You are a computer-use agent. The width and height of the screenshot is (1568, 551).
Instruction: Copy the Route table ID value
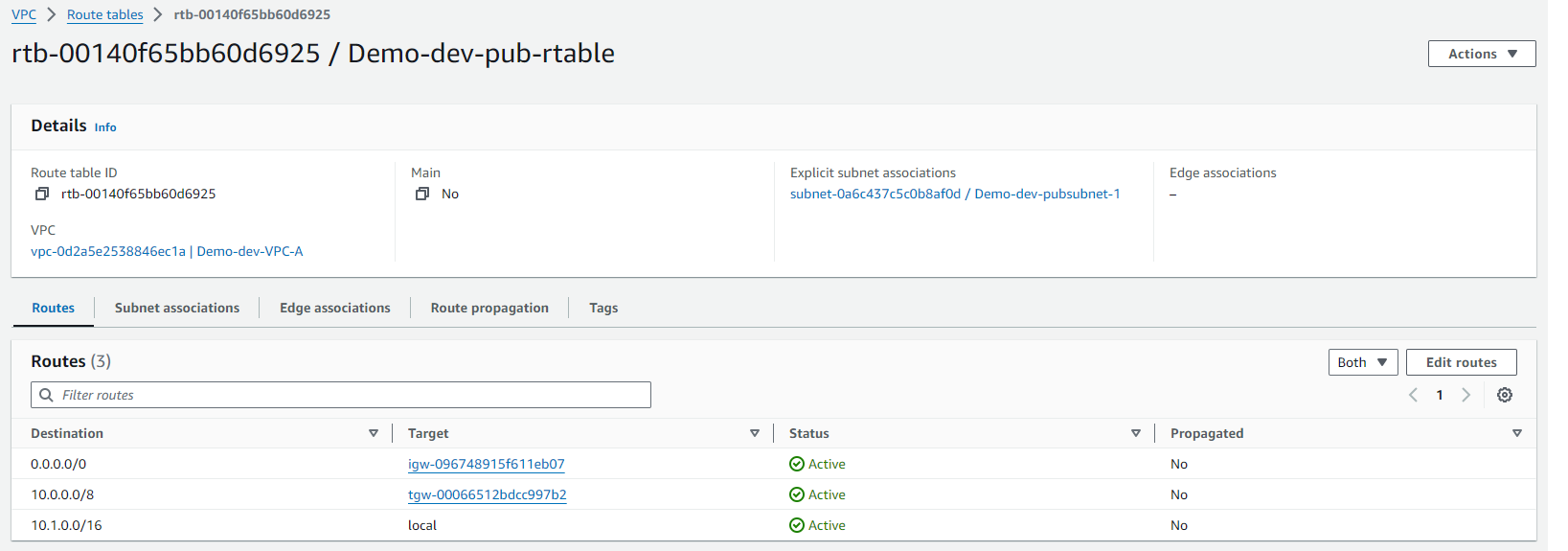click(x=42, y=194)
